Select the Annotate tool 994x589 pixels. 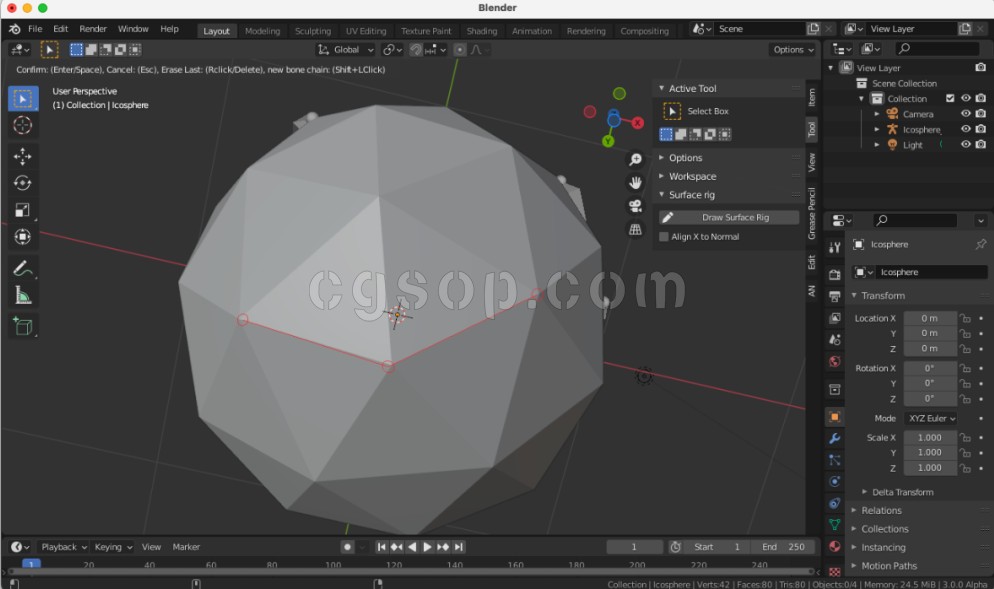[x=23, y=269]
